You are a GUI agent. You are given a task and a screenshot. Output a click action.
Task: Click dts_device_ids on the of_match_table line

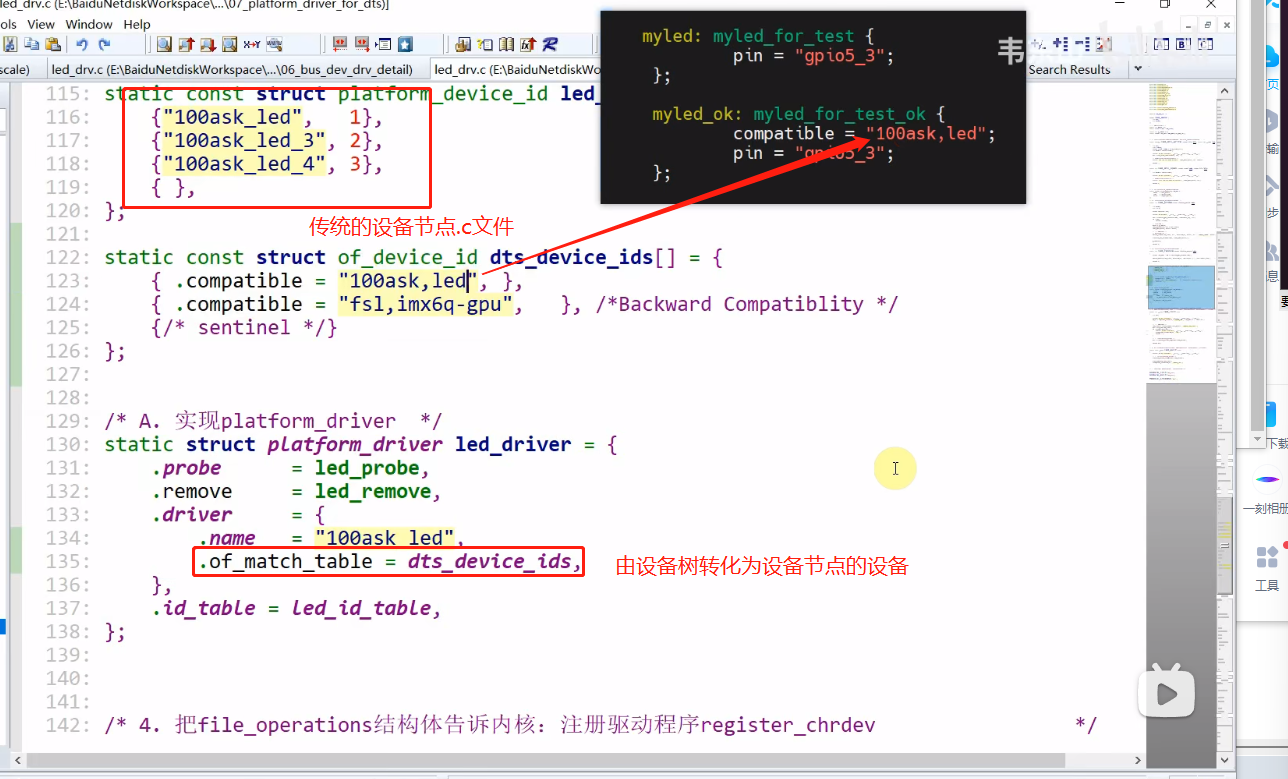click(489, 562)
